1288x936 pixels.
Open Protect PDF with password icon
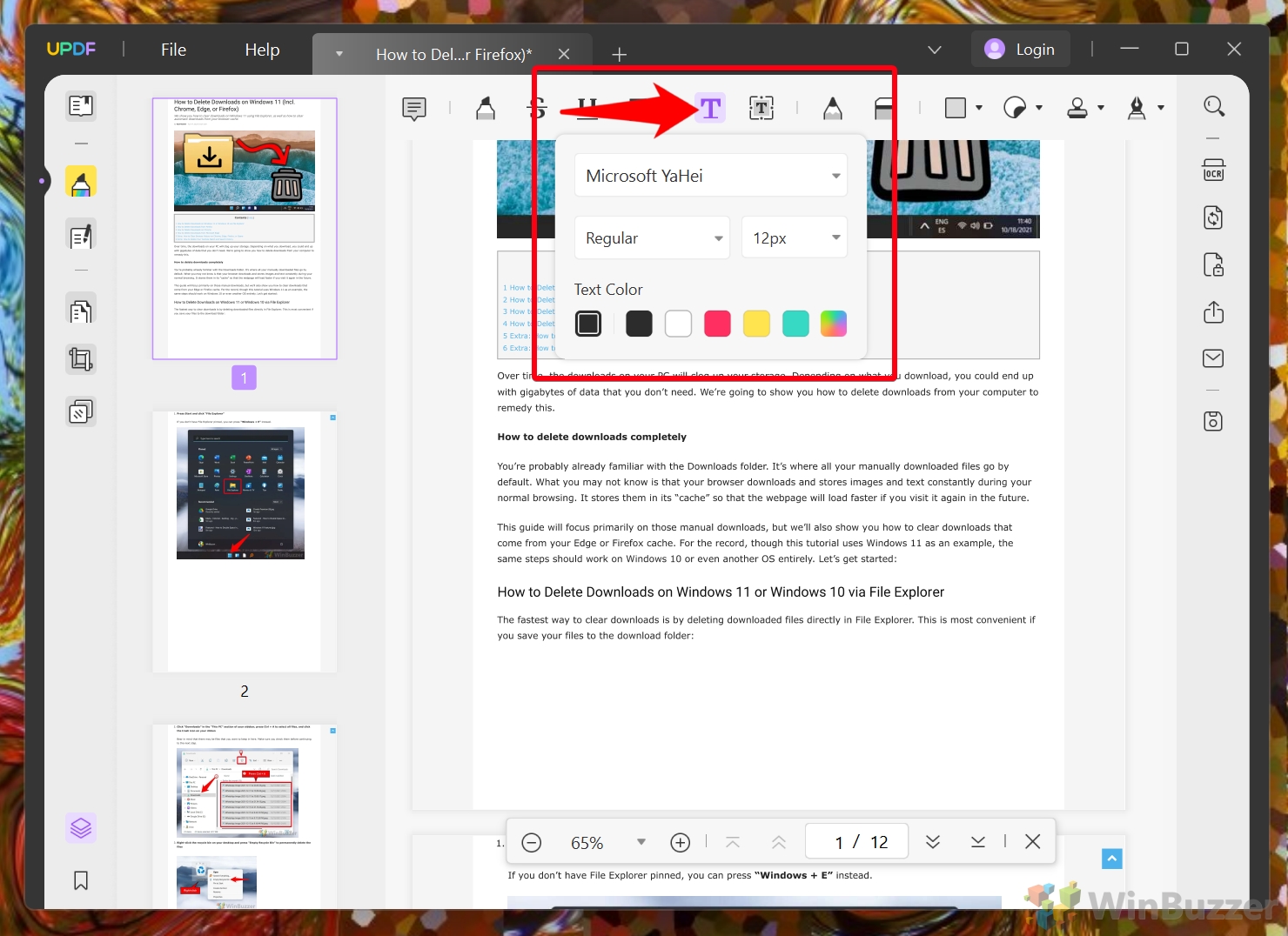(x=1213, y=264)
